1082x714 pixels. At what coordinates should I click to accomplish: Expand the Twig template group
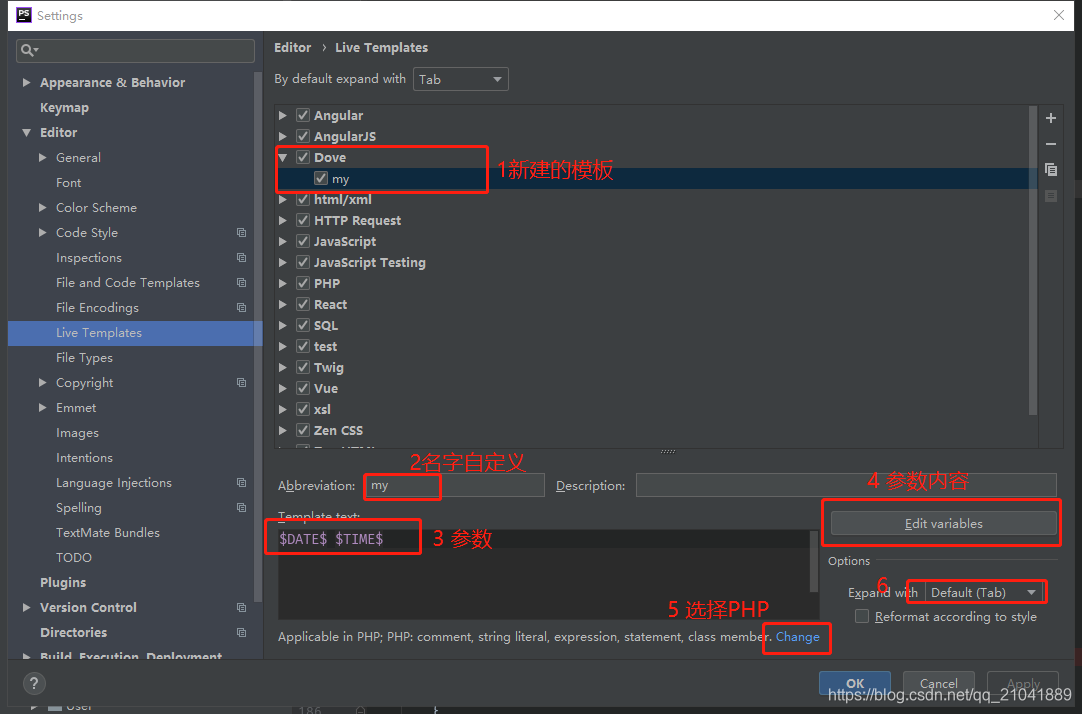[283, 367]
